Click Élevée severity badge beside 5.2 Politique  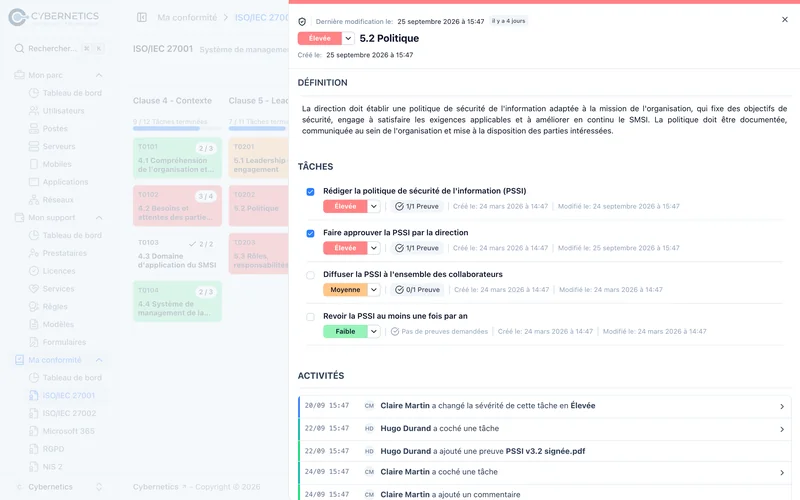[320, 38]
